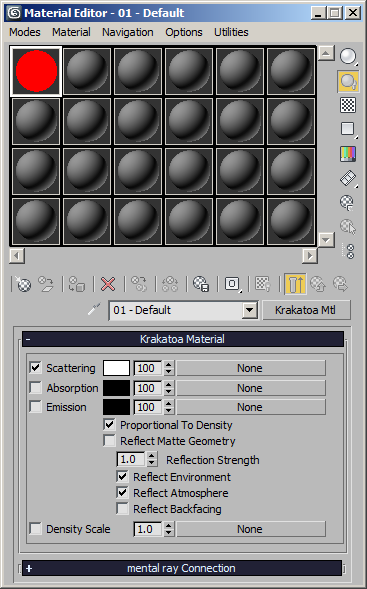Open the Video Color Check icon
This screenshot has width=367, height=589.
pyautogui.click(x=348, y=154)
